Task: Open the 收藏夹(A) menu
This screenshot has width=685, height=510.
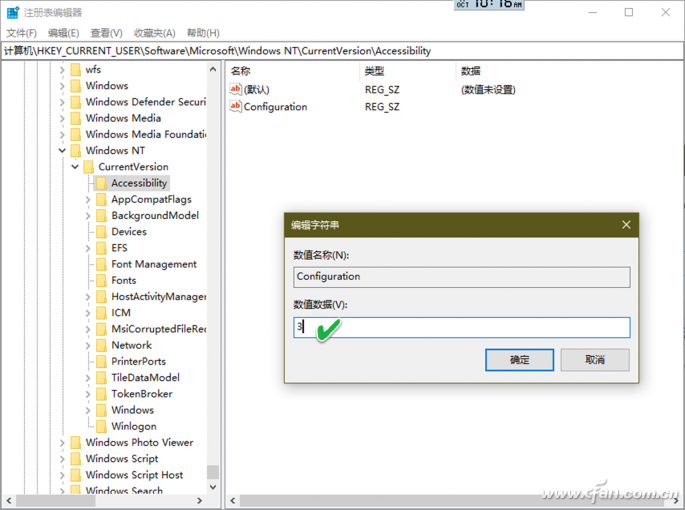Action: pyautogui.click(x=154, y=33)
